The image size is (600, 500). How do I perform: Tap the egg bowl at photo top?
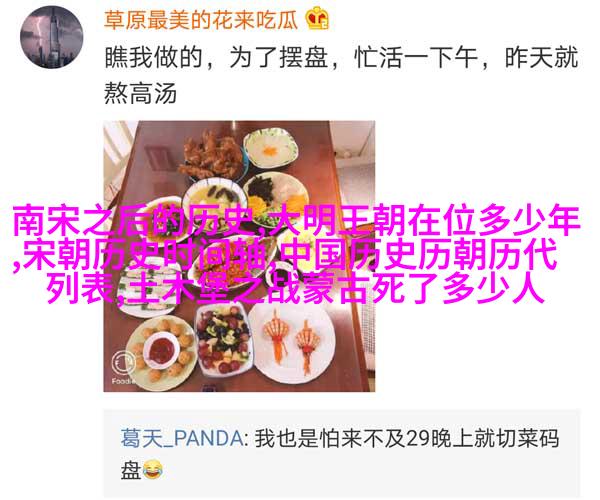click(x=271, y=148)
